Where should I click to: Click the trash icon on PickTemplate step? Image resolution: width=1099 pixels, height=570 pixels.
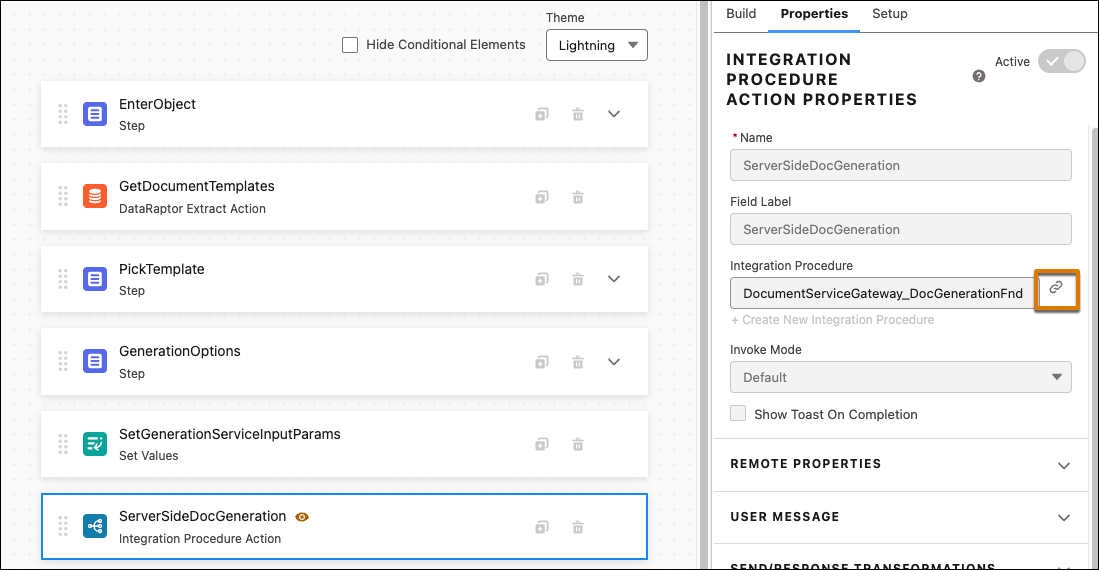point(578,279)
